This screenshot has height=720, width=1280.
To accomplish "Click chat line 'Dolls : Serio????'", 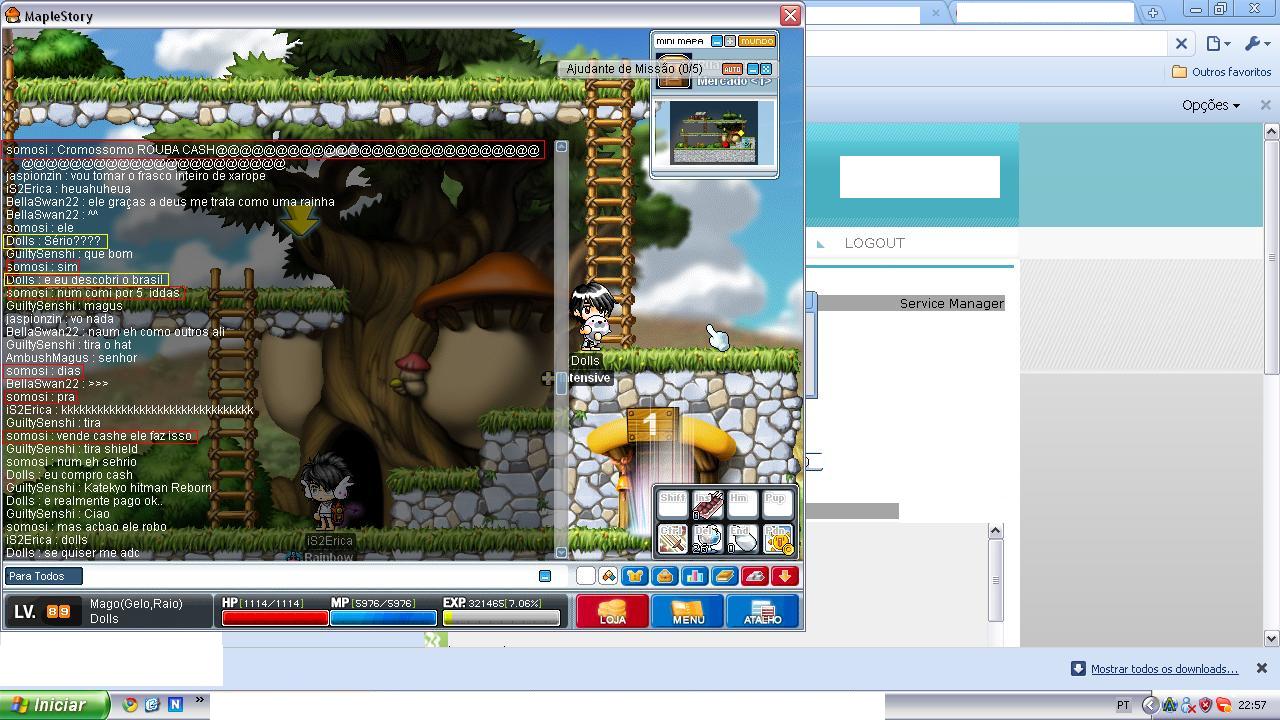I will click(53, 241).
